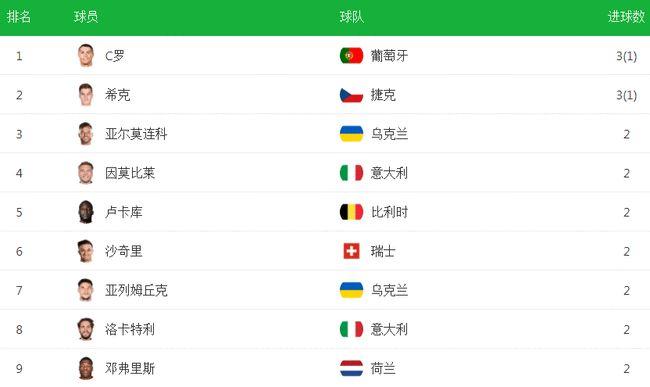Viewport: 650px width, 387px height.
Task: Click the Portugal flag icon
Action: click(351, 56)
